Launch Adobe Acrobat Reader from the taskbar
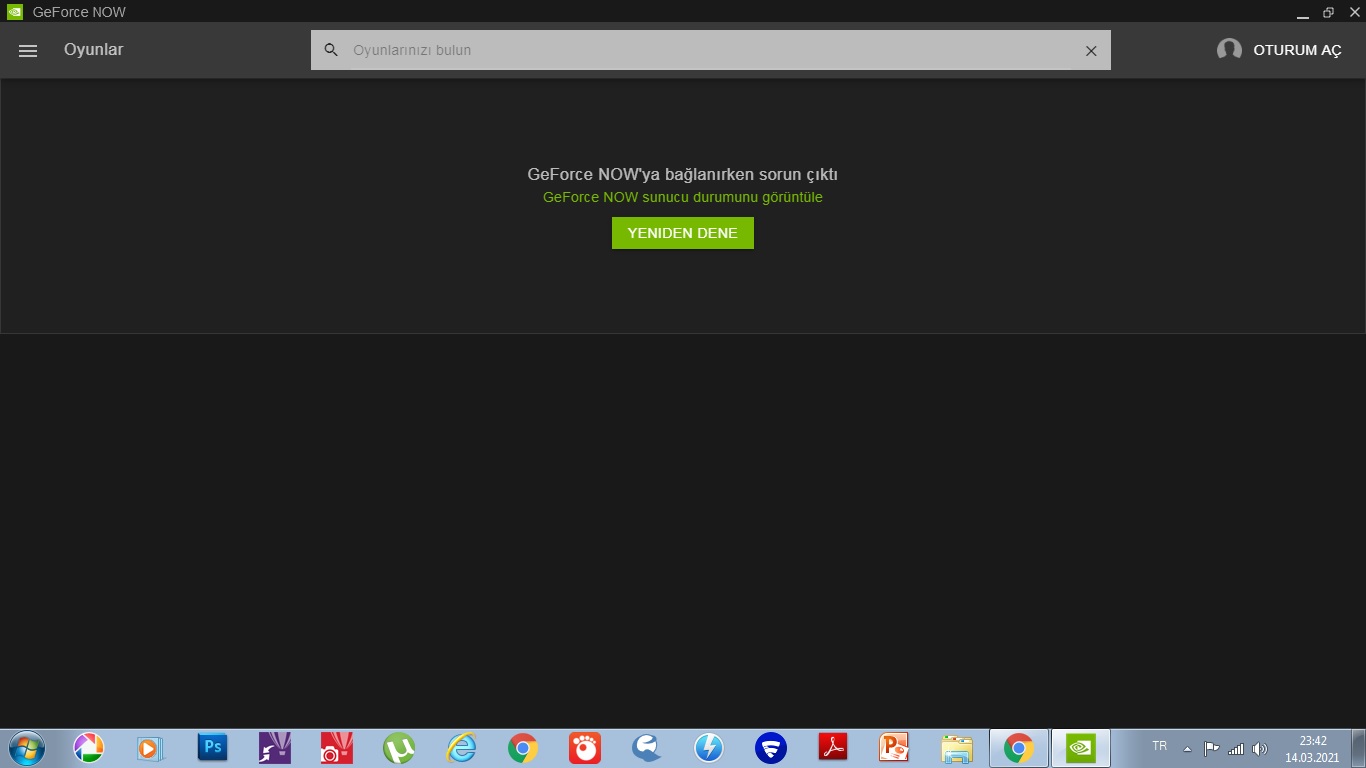The width and height of the screenshot is (1366, 768). [833, 748]
